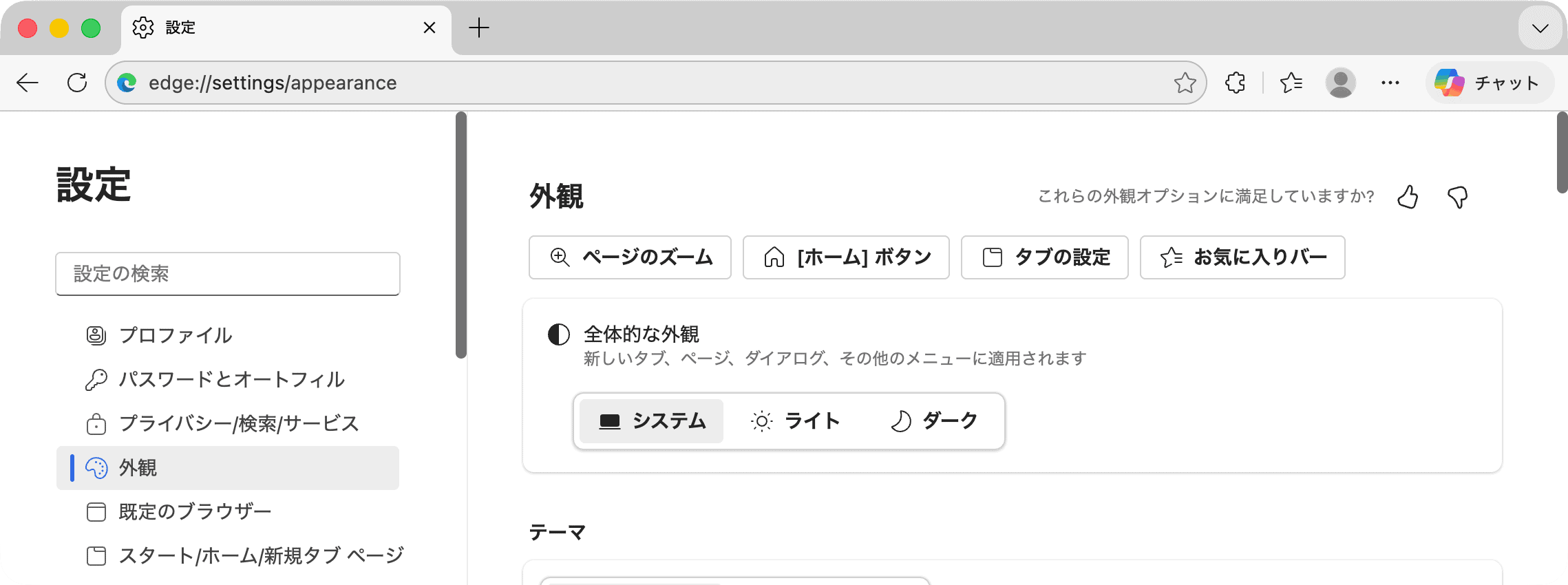Click the settings gear icon on the 設定 tab
This screenshot has height=585, width=1568.
143,28
